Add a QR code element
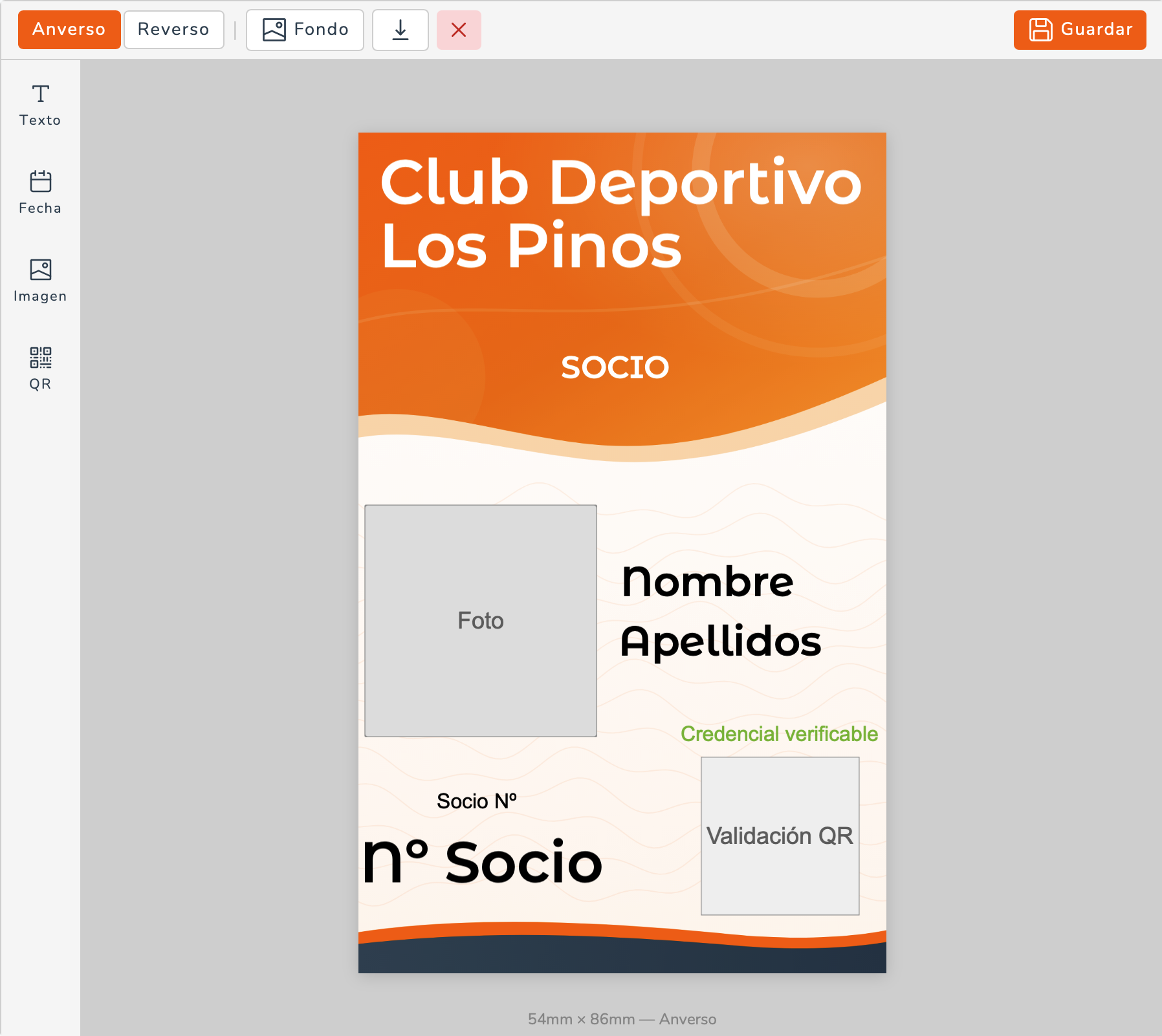Image resolution: width=1162 pixels, height=1036 pixels. pyautogui.click(x=40, y=369)
